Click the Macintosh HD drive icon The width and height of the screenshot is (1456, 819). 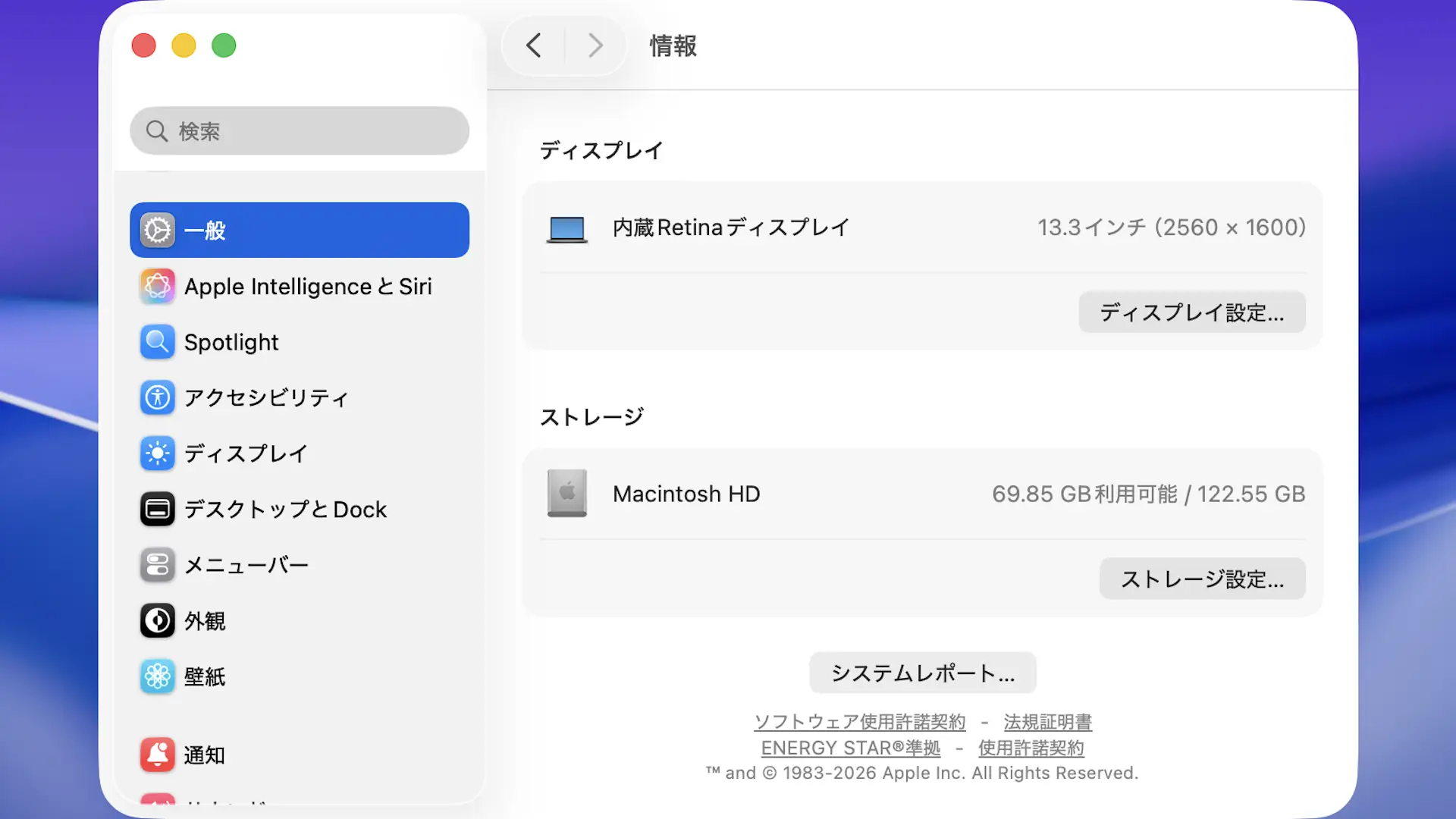[567, 494]
